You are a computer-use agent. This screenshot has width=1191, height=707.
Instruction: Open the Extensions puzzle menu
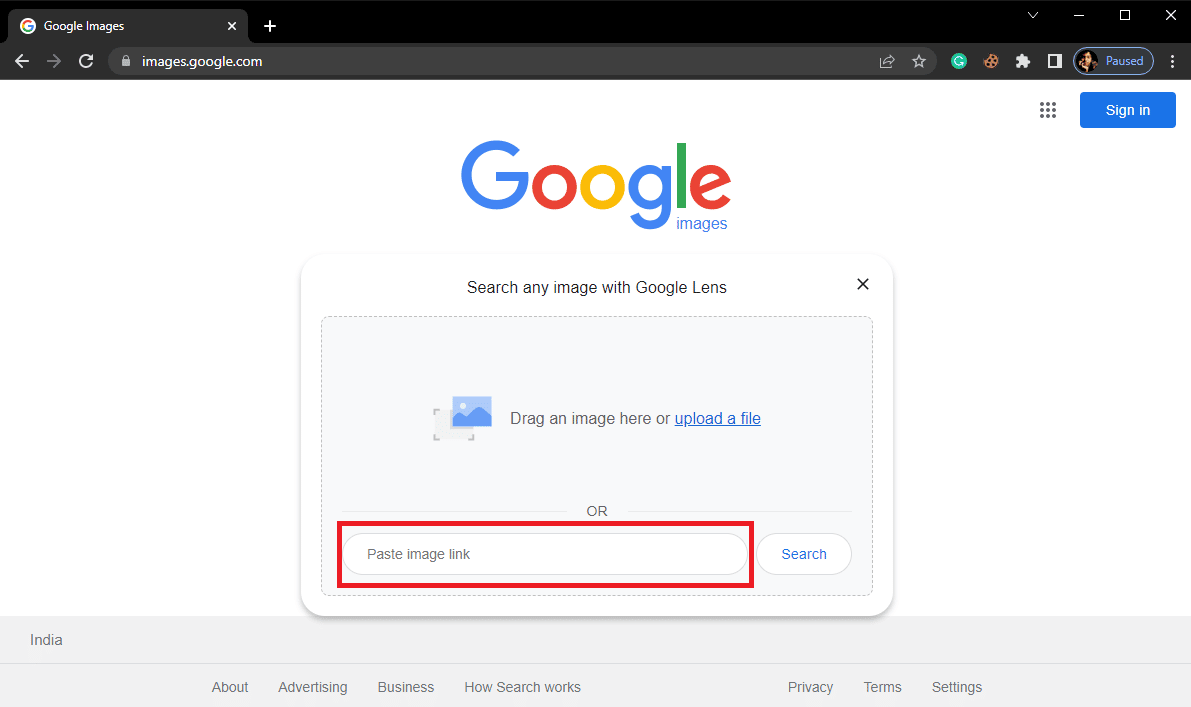[1022, 62]
